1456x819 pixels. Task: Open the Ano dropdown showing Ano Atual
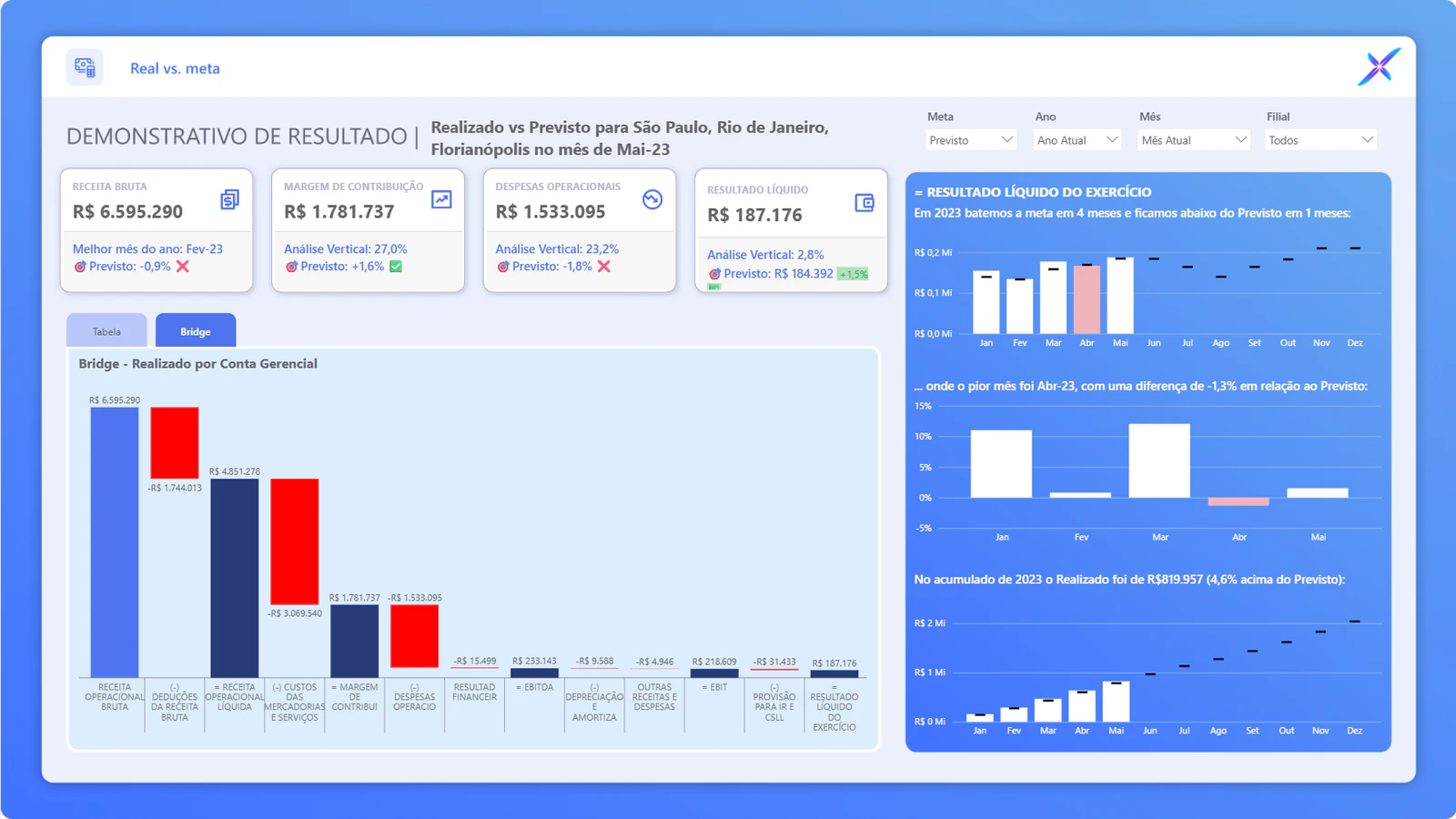1077,140
